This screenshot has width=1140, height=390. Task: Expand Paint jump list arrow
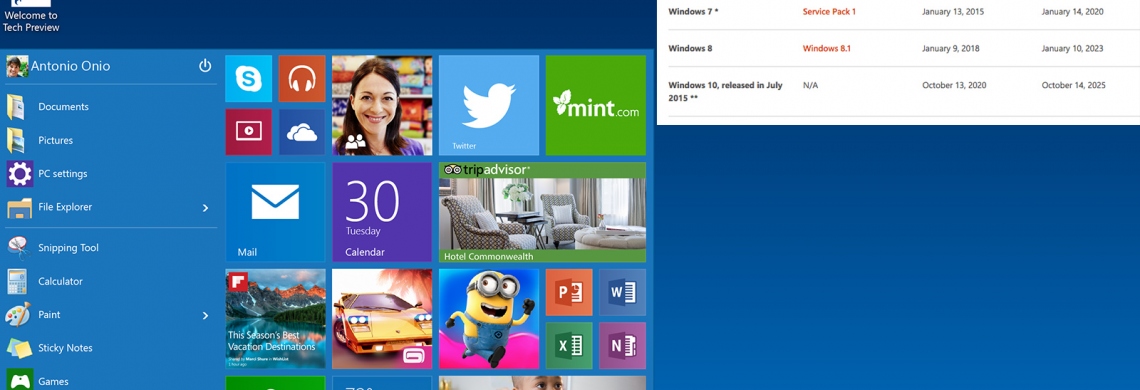tap(205, 316)
